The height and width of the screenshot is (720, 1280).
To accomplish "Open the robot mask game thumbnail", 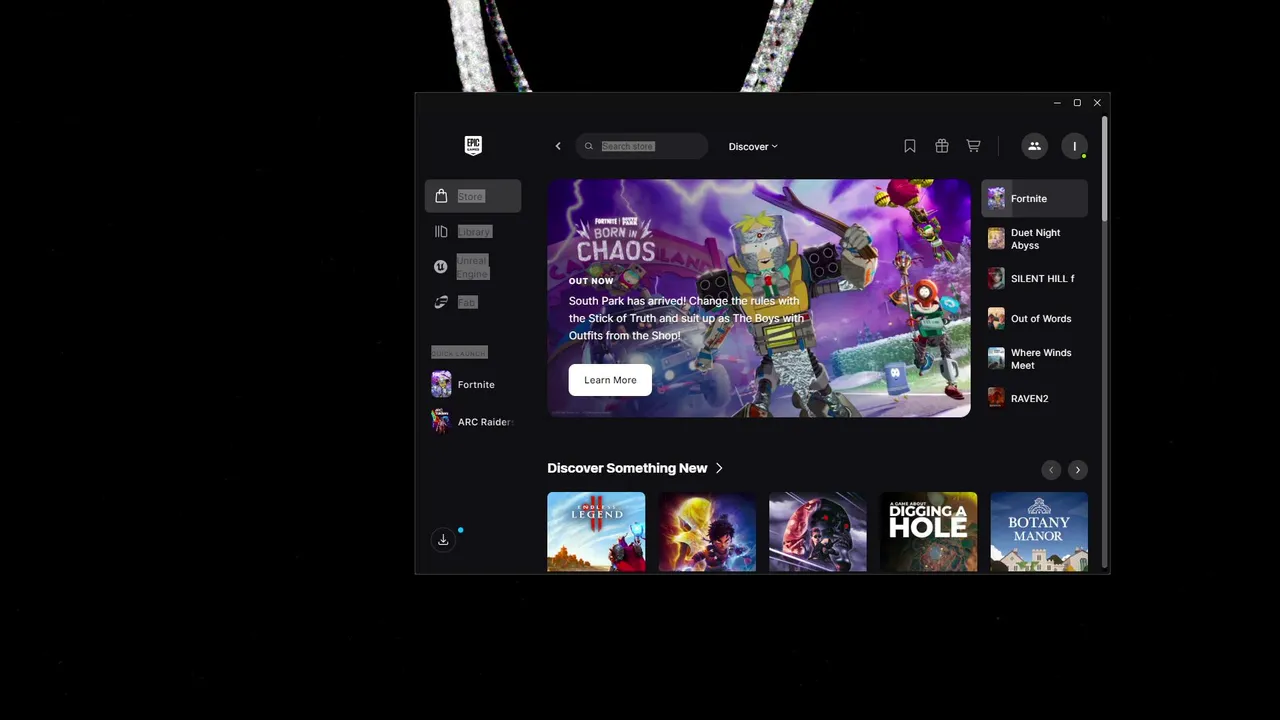I will pos(818,532).
